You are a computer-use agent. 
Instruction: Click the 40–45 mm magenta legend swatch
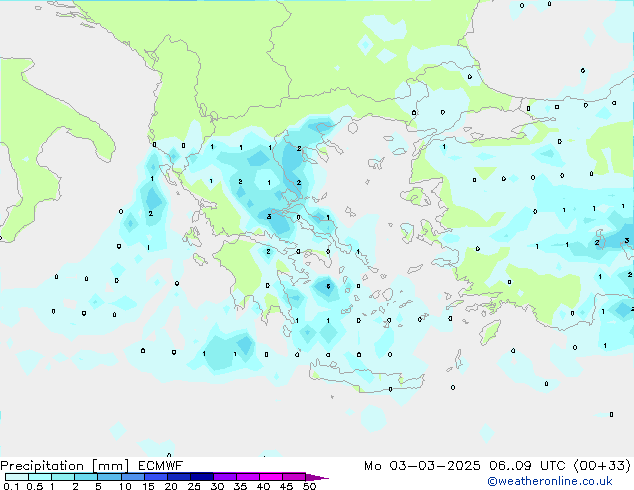pyautogui.click(x=271, y=477)
